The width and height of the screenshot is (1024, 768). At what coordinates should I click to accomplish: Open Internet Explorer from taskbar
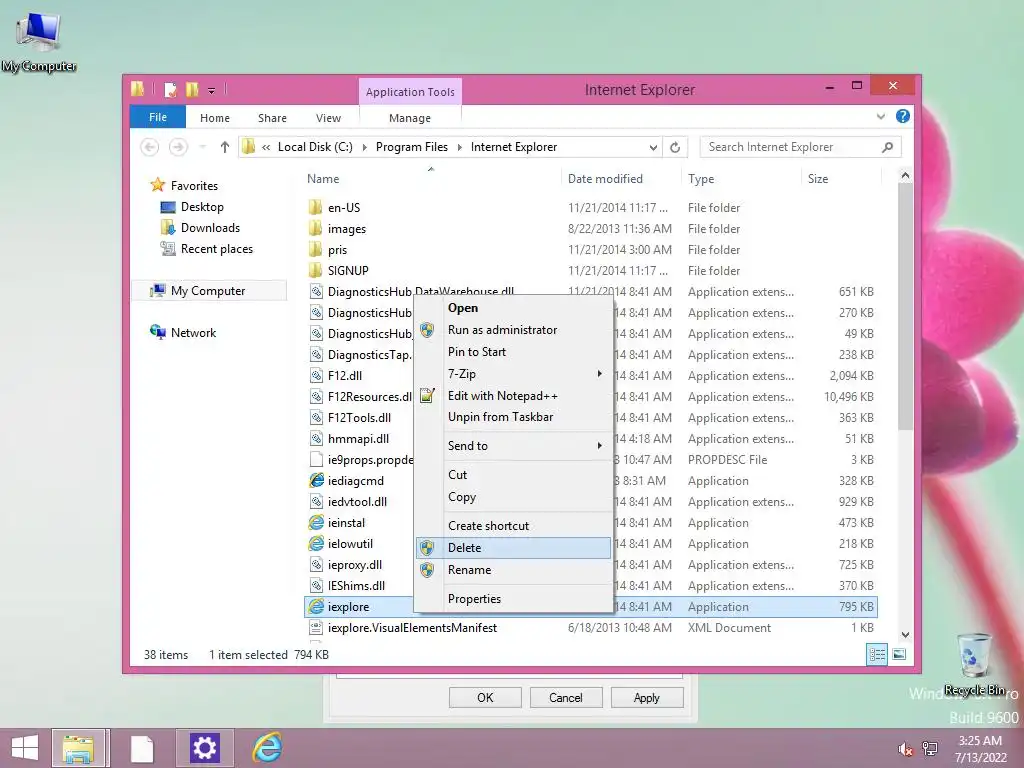tap(267, 748)
